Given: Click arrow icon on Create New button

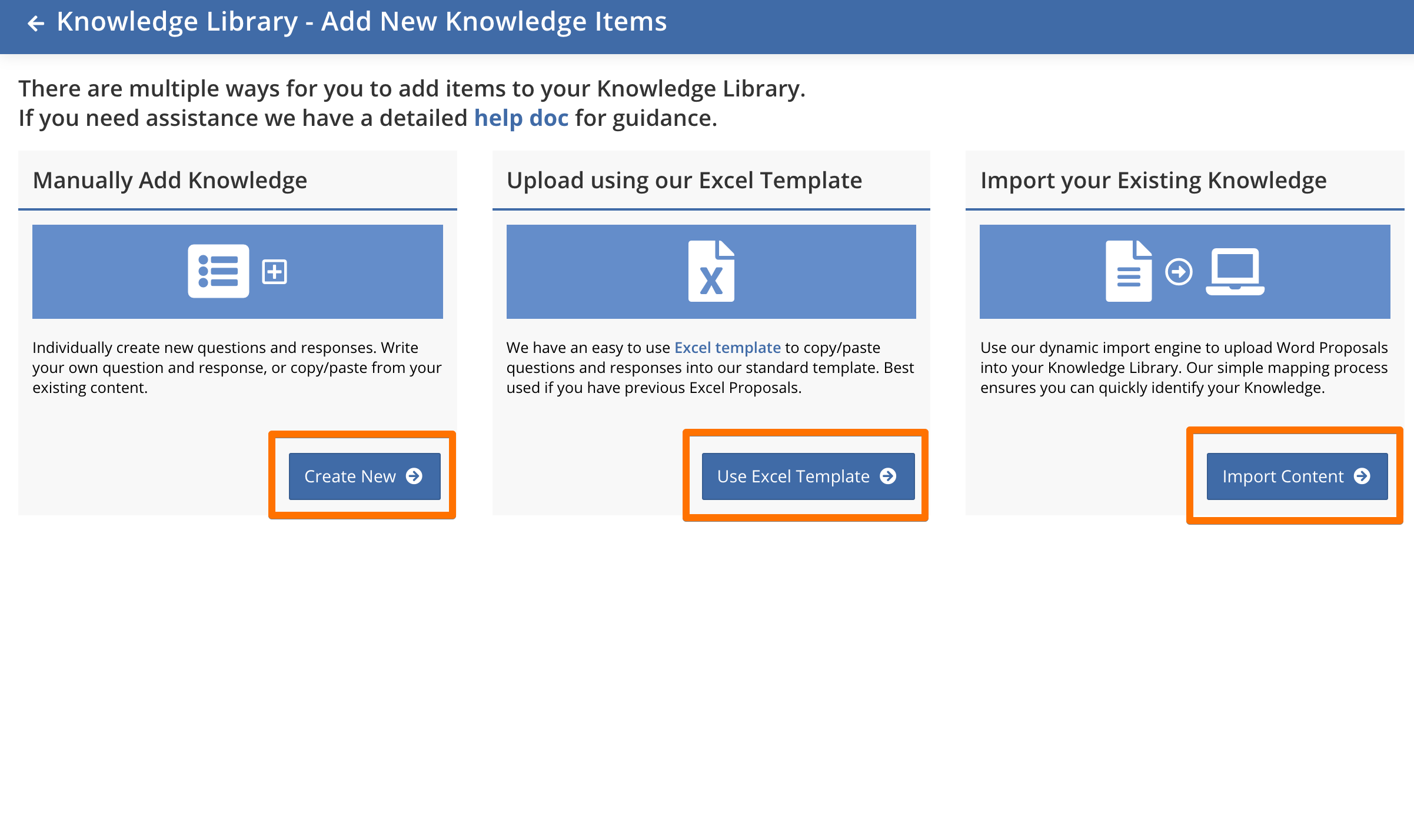Looking at the screenshot, I should point(414,476).
